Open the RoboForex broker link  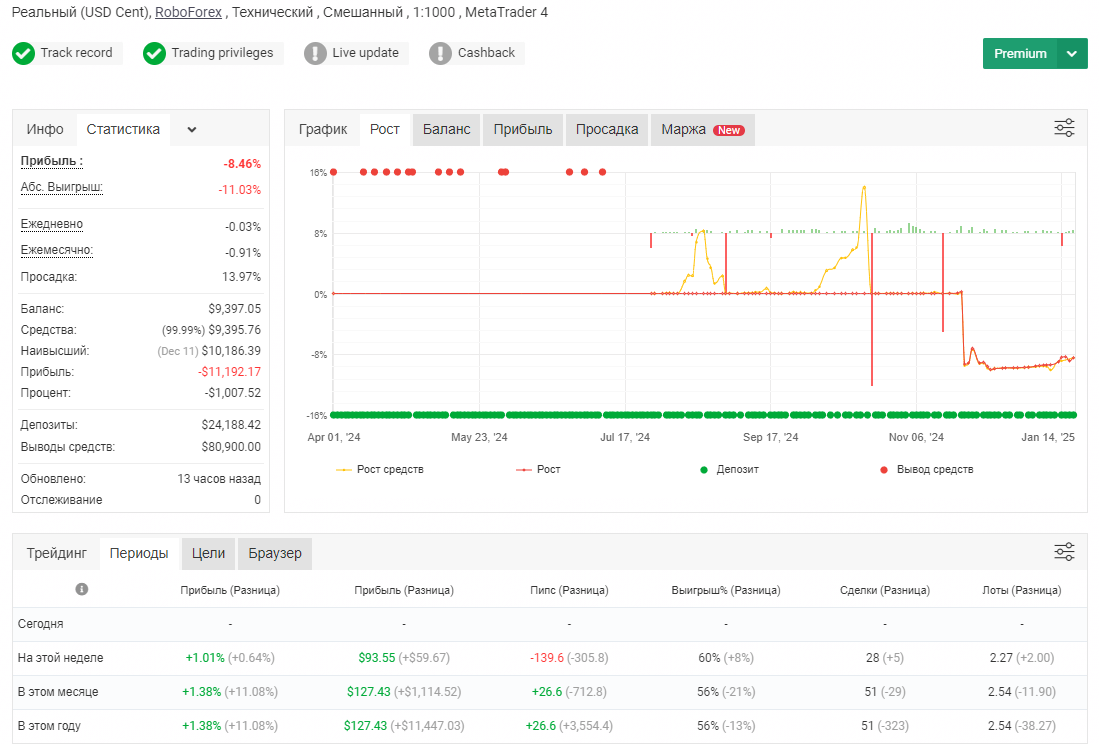tap(189, 13)
